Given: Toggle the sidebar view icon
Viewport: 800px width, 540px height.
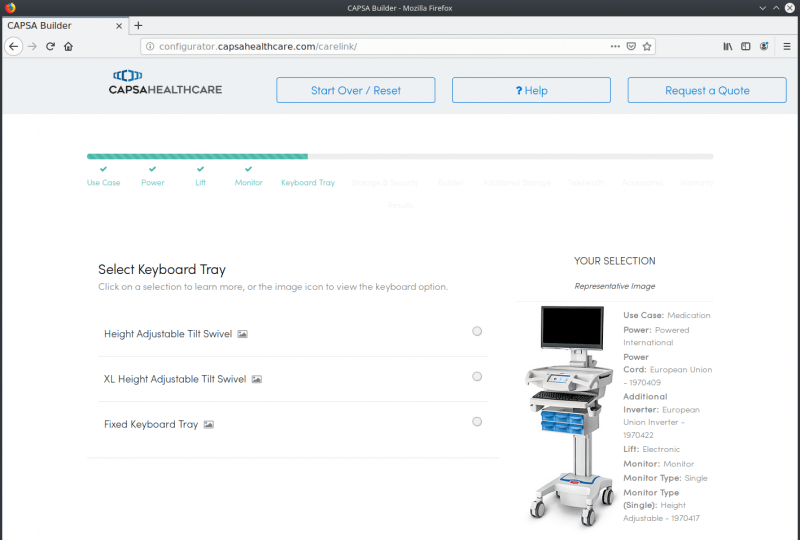Looking at the screenshot, I should 745,46.
